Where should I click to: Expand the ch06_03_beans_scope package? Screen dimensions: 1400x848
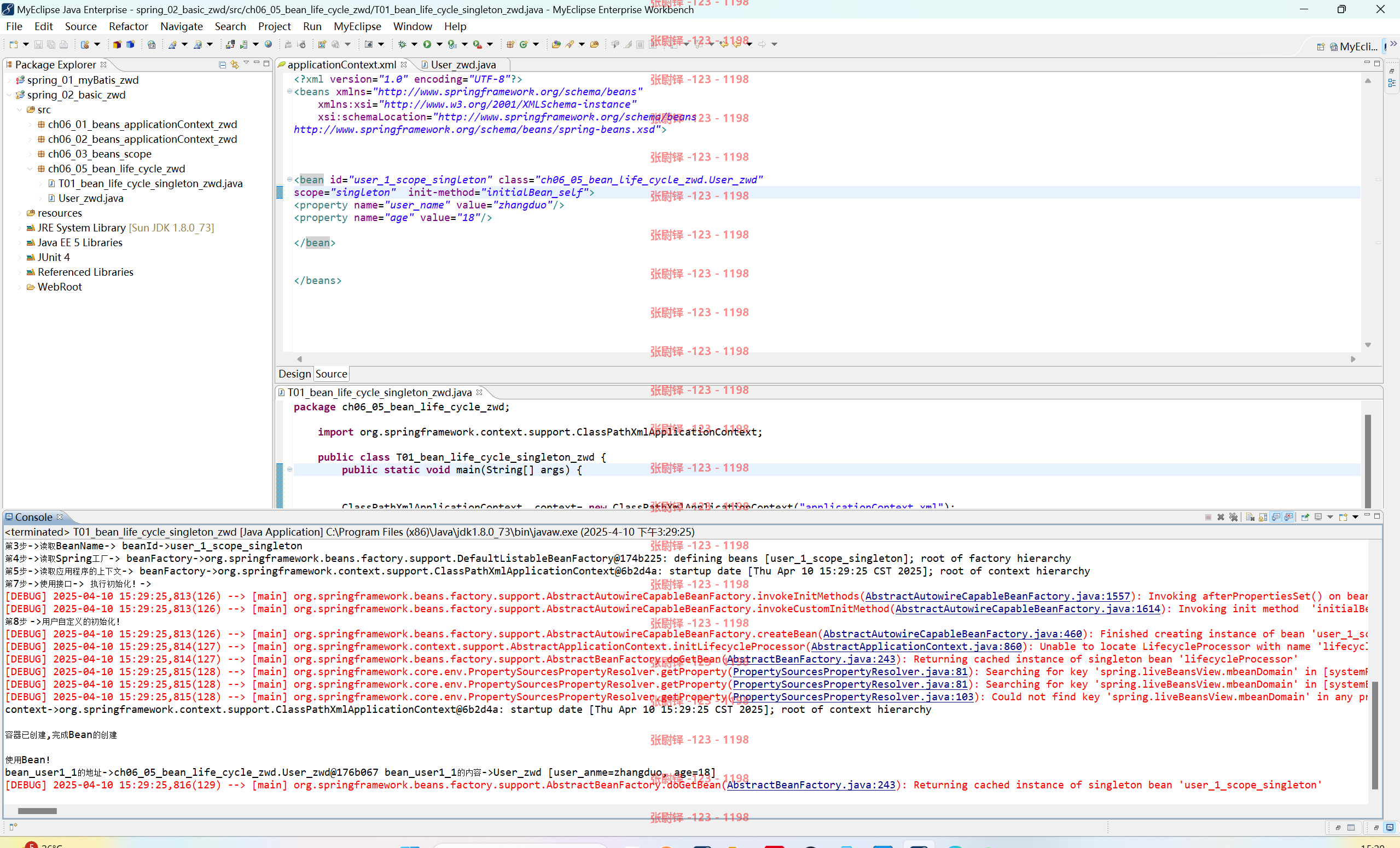30,154
